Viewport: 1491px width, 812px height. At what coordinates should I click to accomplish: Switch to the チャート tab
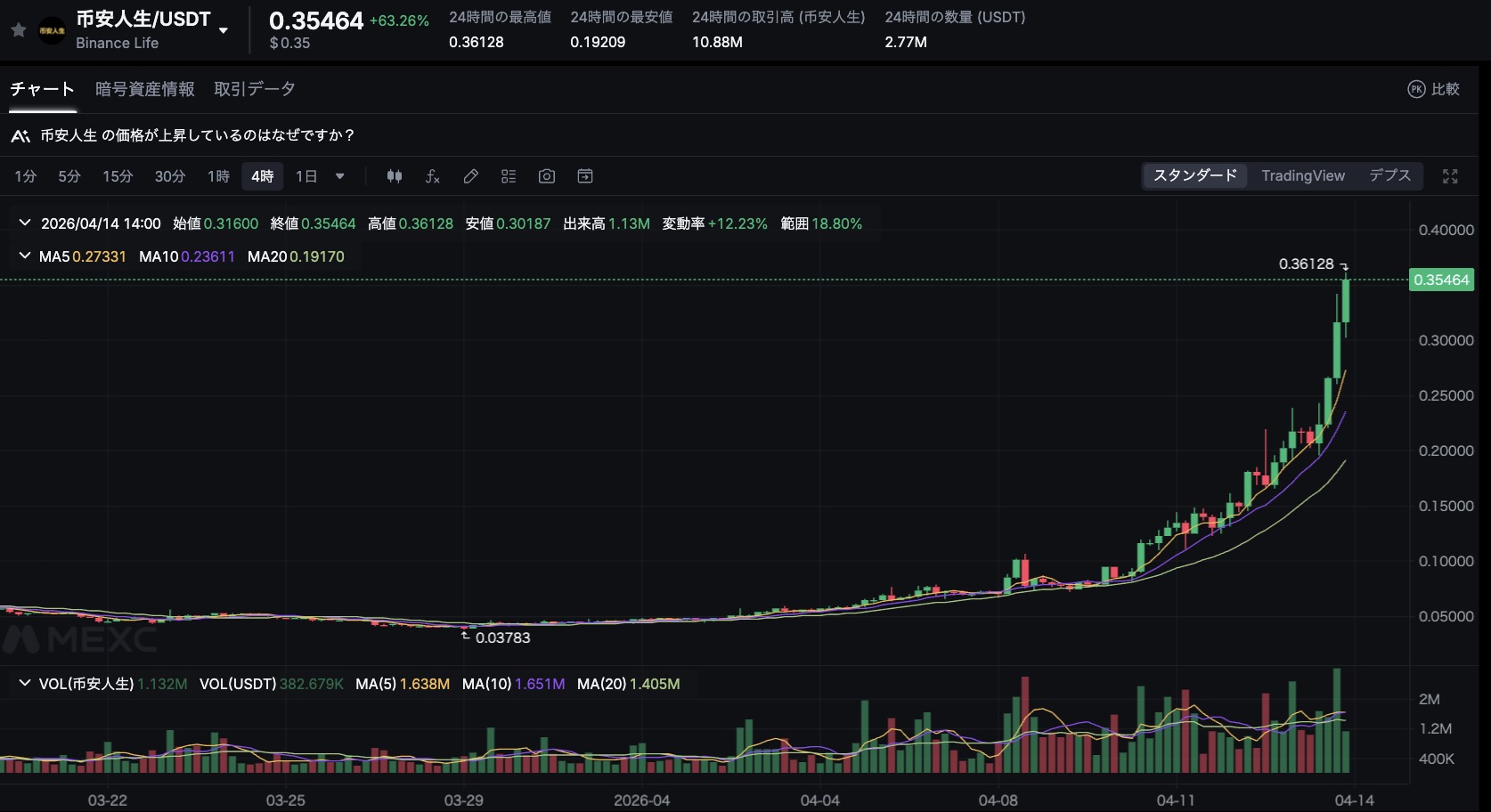click(42, 89)
